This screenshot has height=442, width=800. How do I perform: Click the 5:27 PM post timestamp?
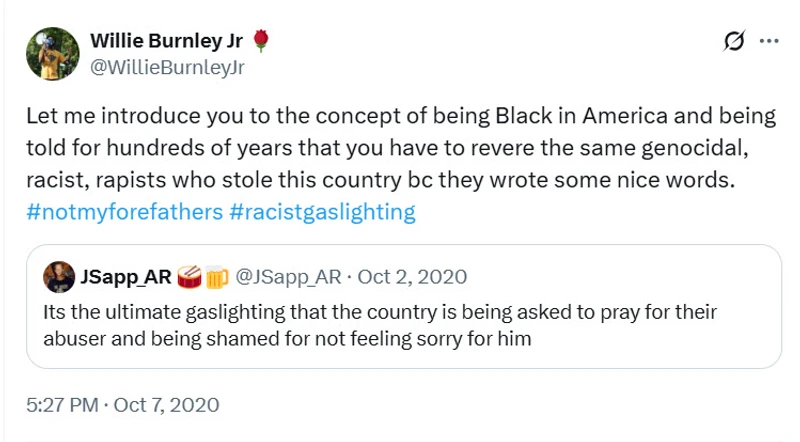(62, 405)
